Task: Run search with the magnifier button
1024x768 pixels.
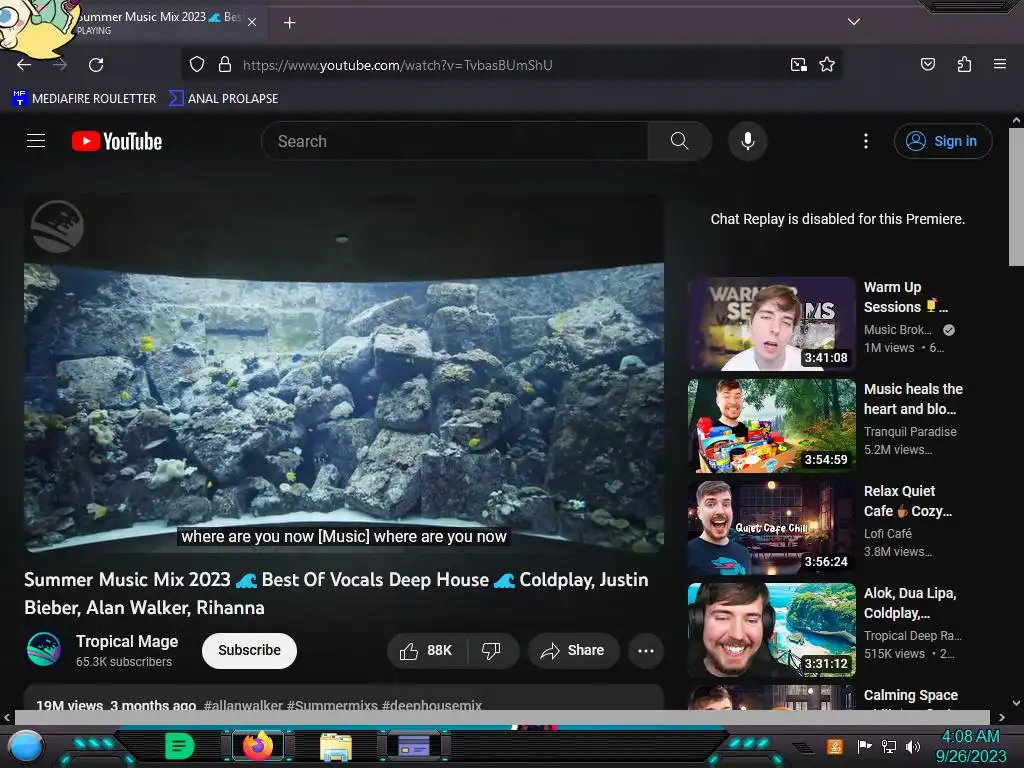Action: tap(679, 141)
